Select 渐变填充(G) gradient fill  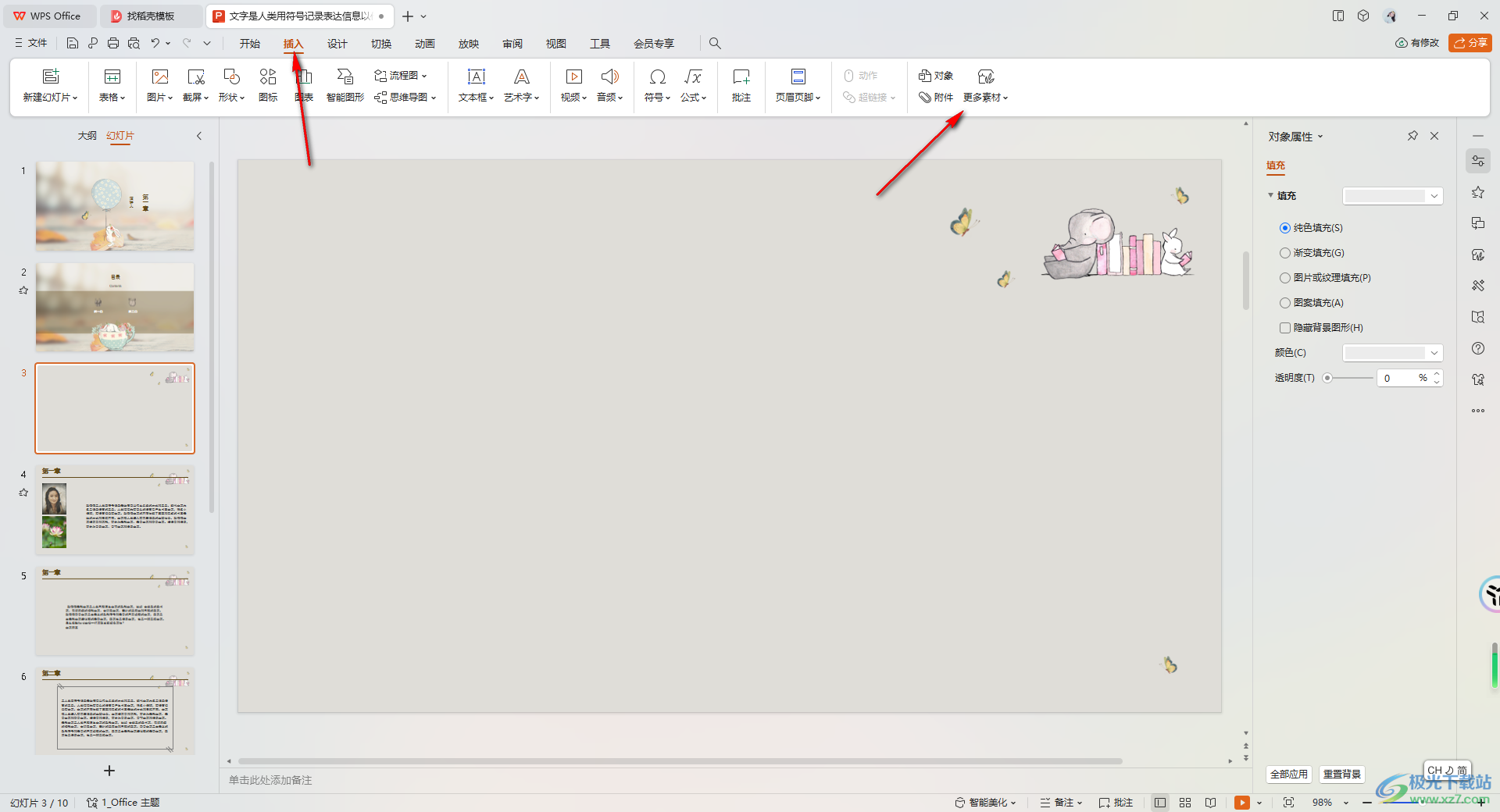click(1312, 253)
